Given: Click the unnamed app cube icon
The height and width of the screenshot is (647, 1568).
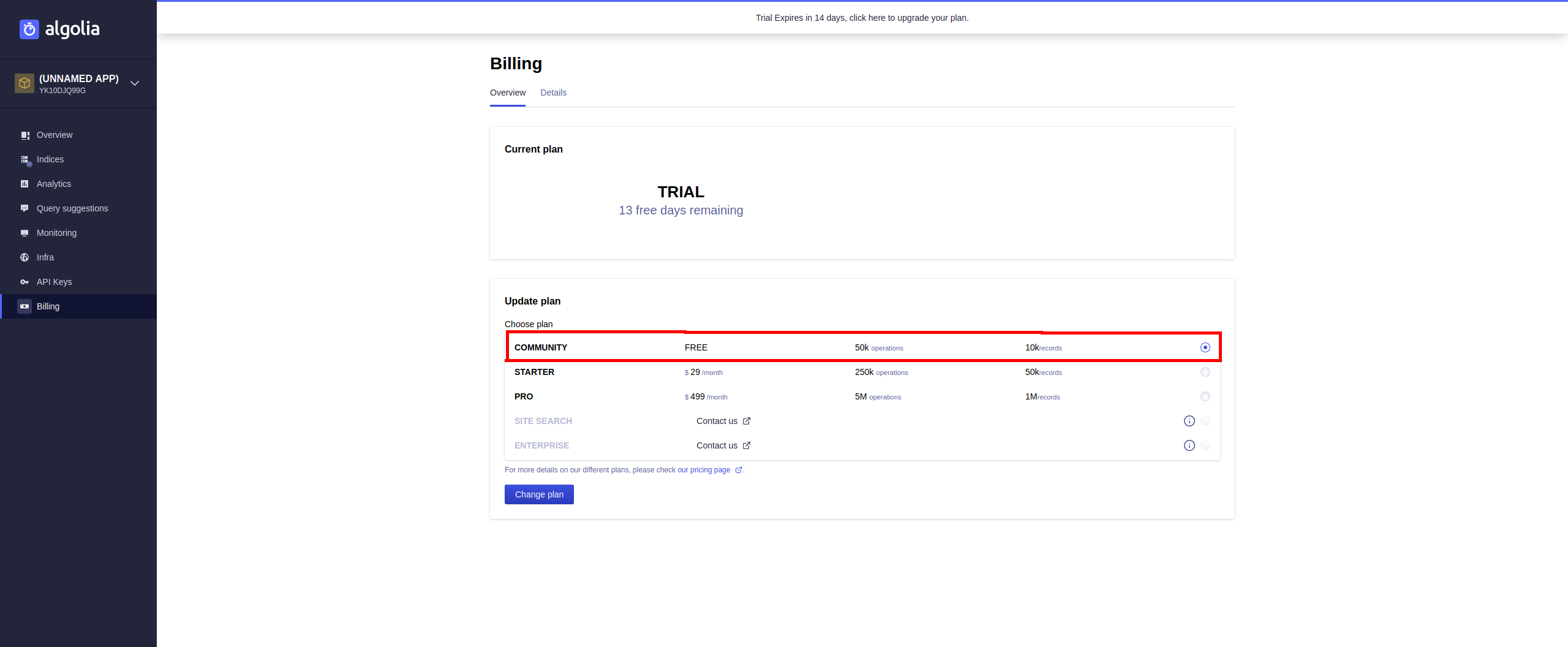Looking at the screenshot, I should (x=24, y=83).
